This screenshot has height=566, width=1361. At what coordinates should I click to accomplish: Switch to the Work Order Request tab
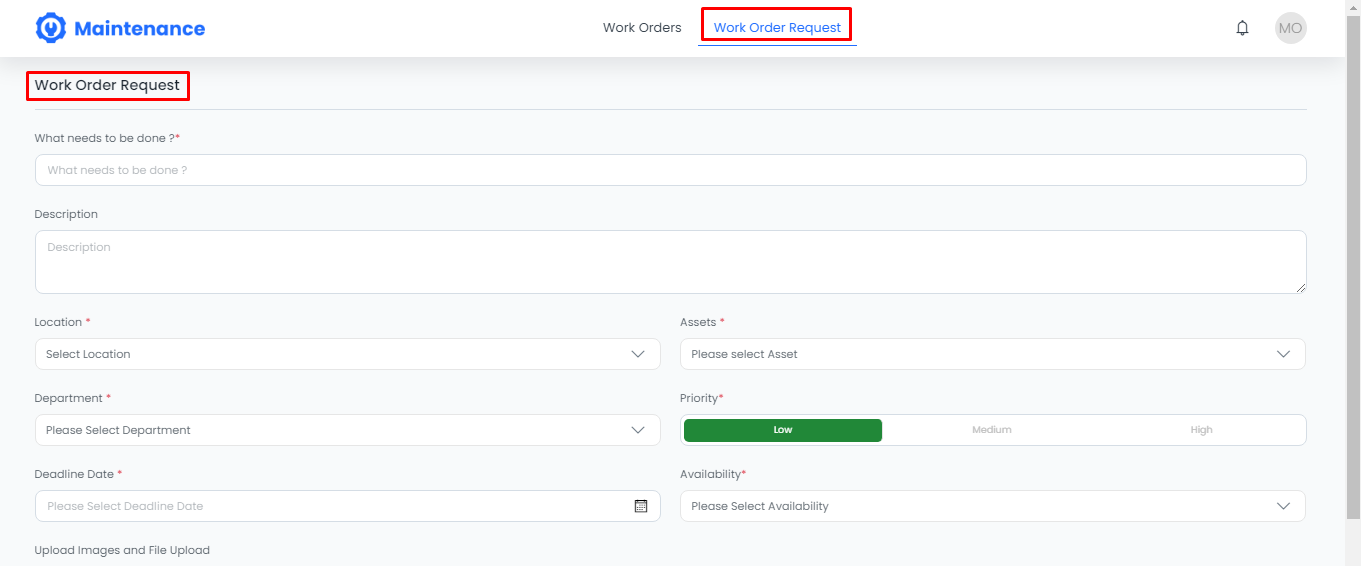coord(777,28)
